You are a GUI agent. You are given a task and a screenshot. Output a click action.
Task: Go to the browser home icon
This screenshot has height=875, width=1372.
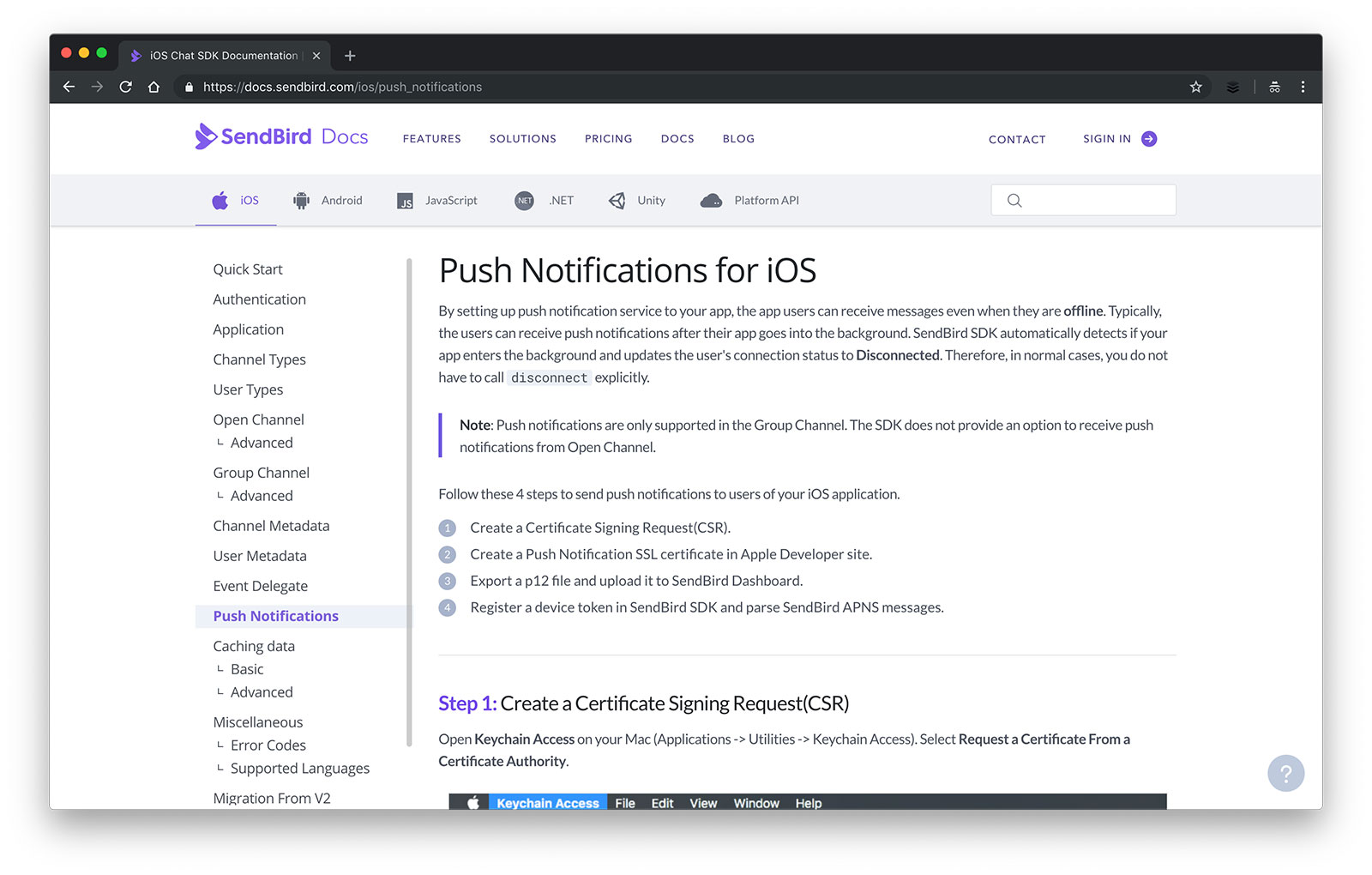point(153,87)
